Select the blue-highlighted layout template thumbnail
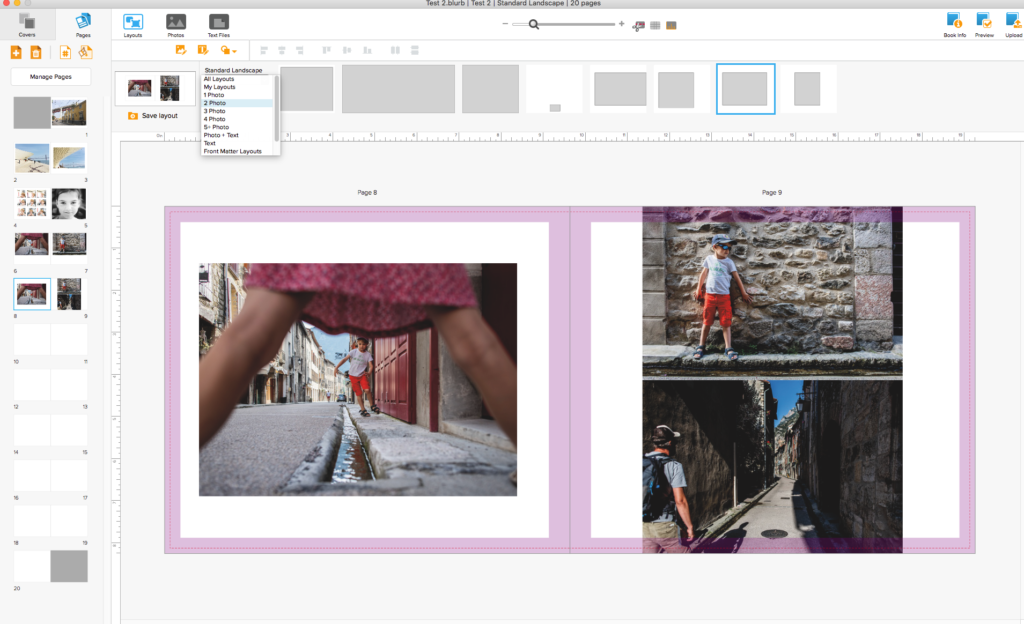 pyautogui.click(x=745, y=89)
